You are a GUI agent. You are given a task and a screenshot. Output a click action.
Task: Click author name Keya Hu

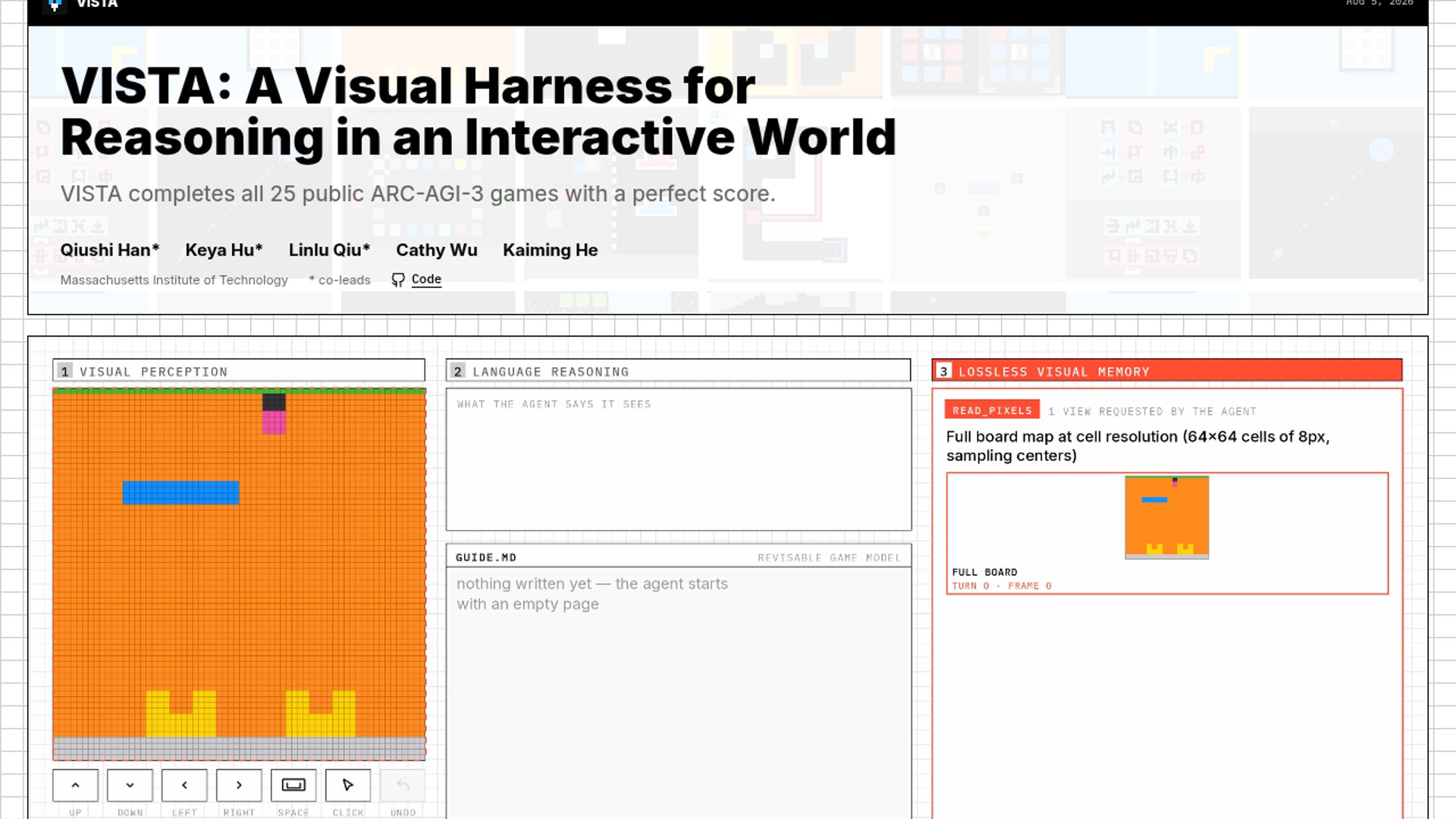(224, 250)
